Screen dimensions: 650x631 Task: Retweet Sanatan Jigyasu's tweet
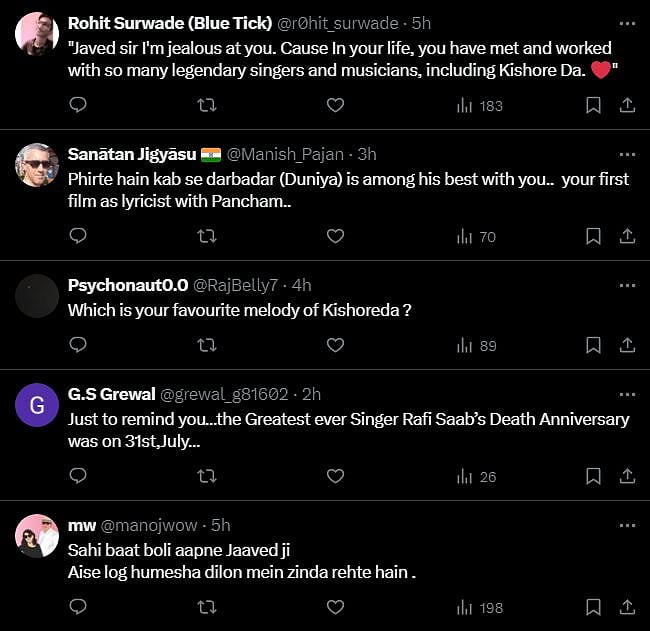pyautogui.click(x=207, y=236)
